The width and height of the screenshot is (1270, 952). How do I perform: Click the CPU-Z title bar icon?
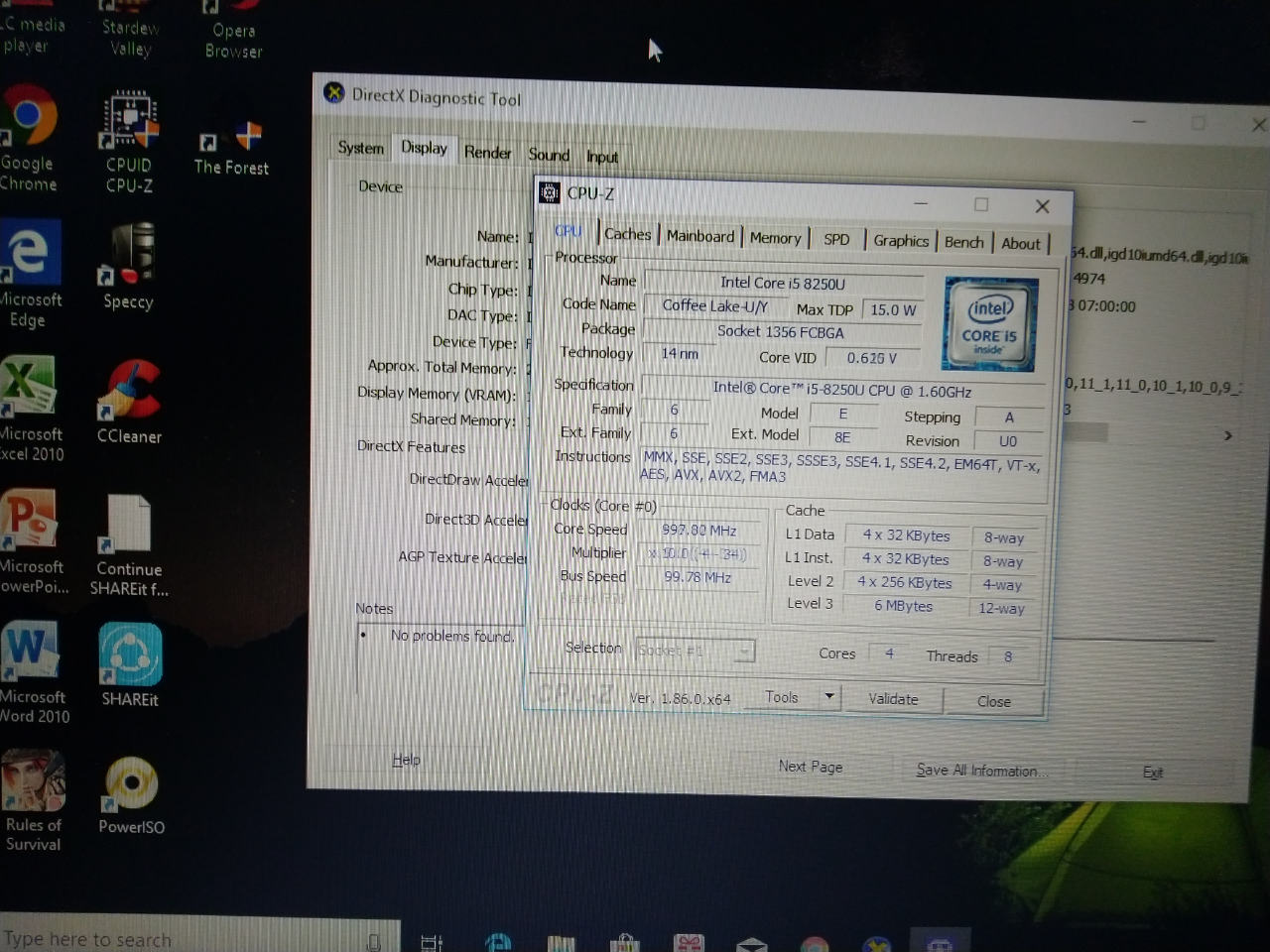549,192
